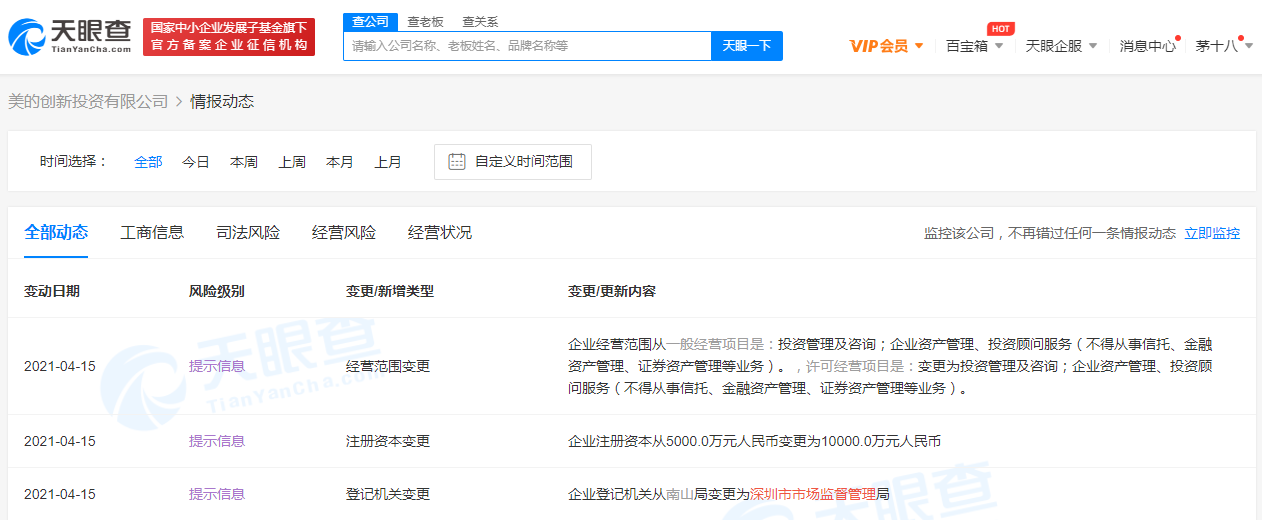Screen dimensions: 1262x520
Task: Click 提示信息 in the 注册资本变更 row
Action: click(217, 441)
